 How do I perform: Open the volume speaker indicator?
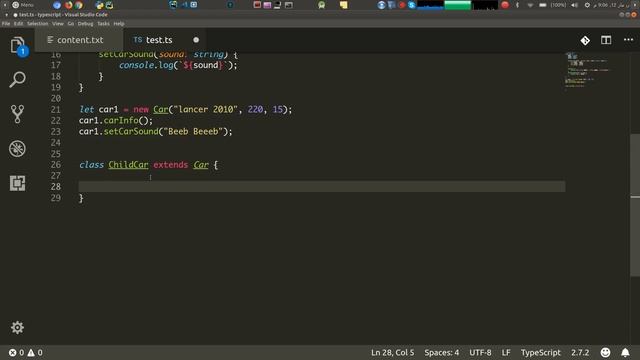click(x=575, y=5)
